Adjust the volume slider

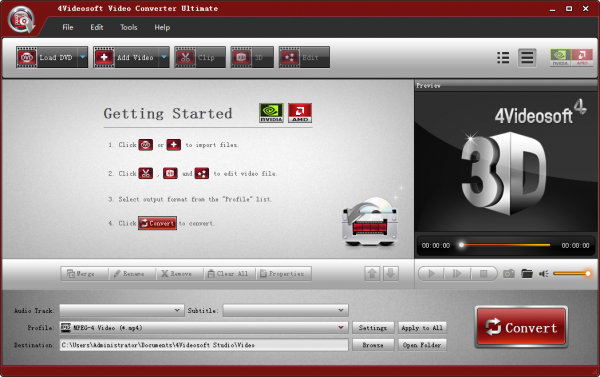point(572,273)
